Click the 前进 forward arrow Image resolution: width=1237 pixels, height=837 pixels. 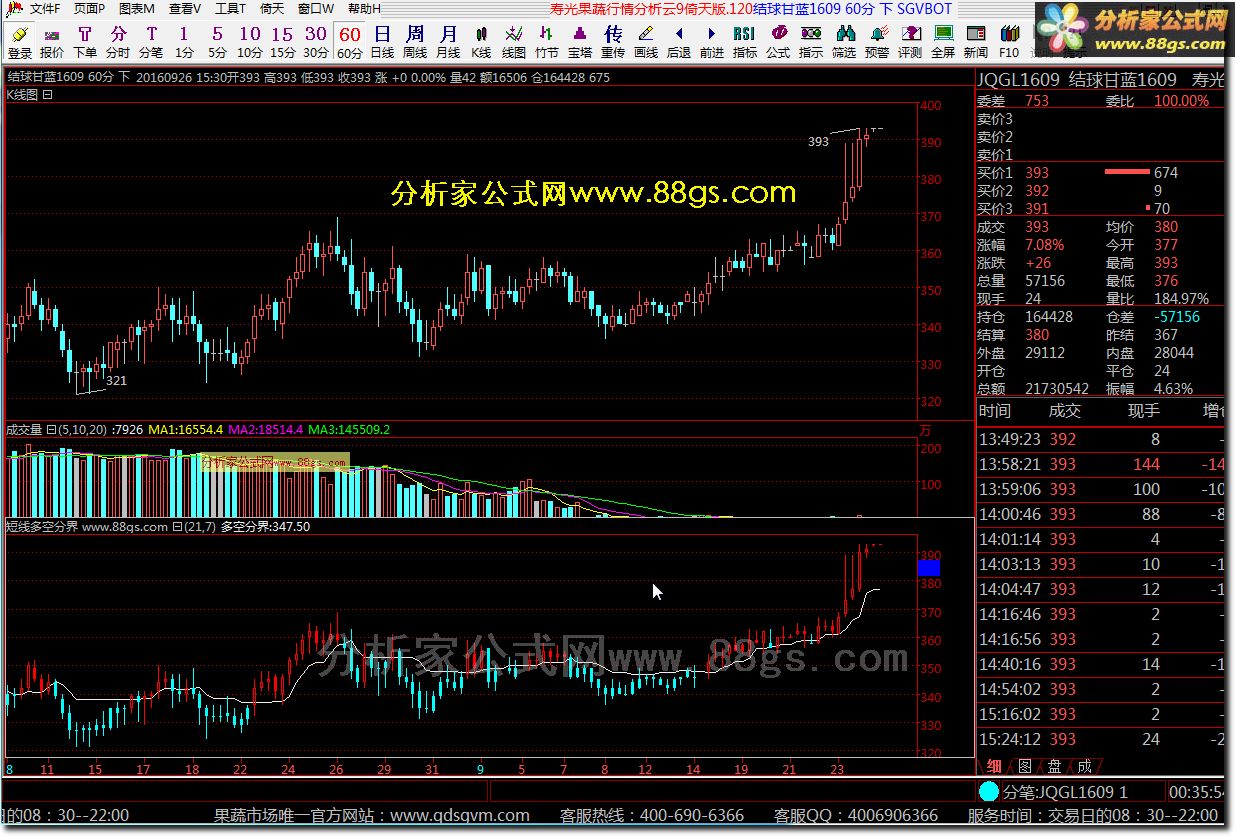[x=712, y=42]
